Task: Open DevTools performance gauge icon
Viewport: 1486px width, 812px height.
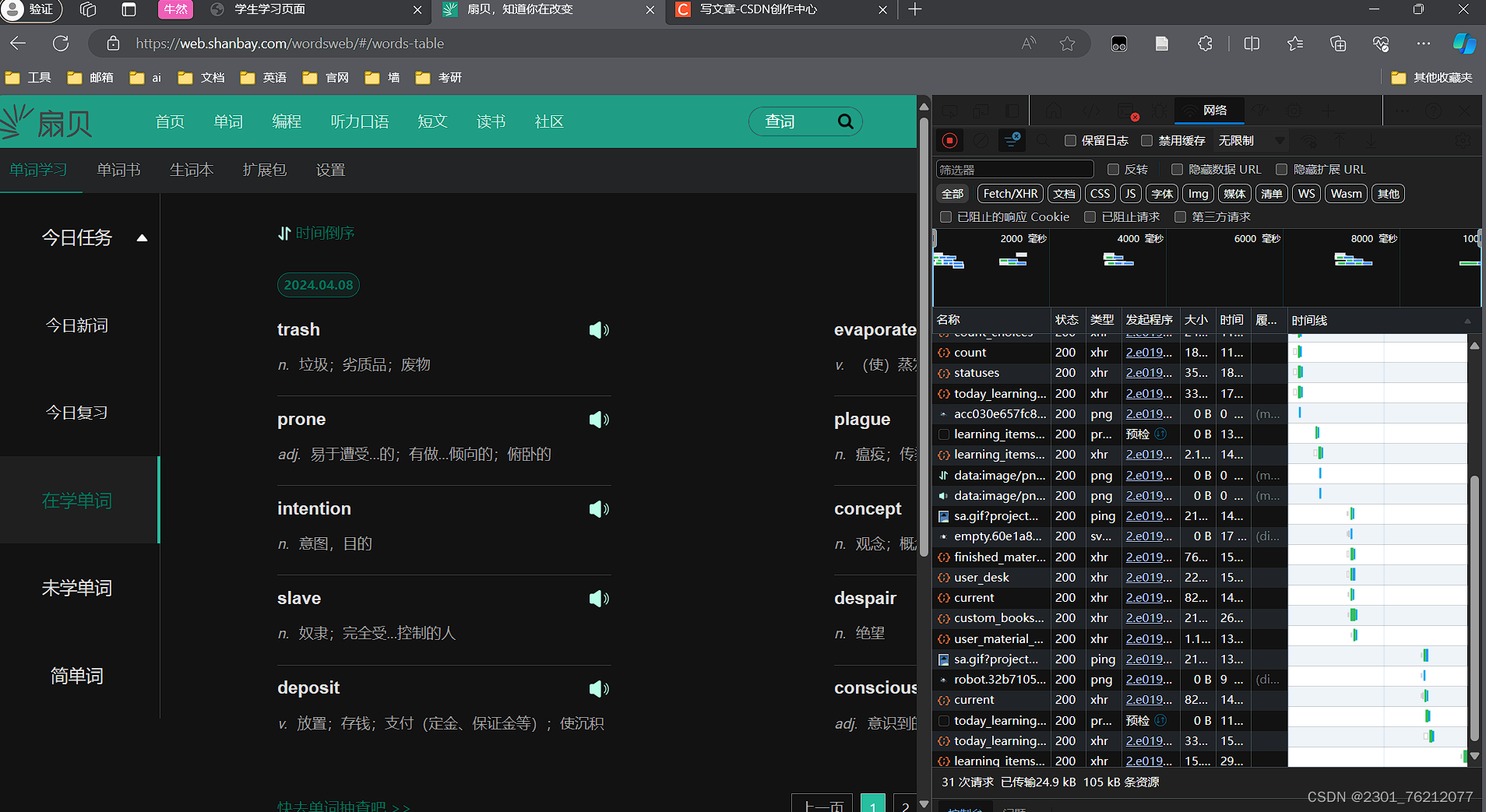Action: coord(1261,111)
